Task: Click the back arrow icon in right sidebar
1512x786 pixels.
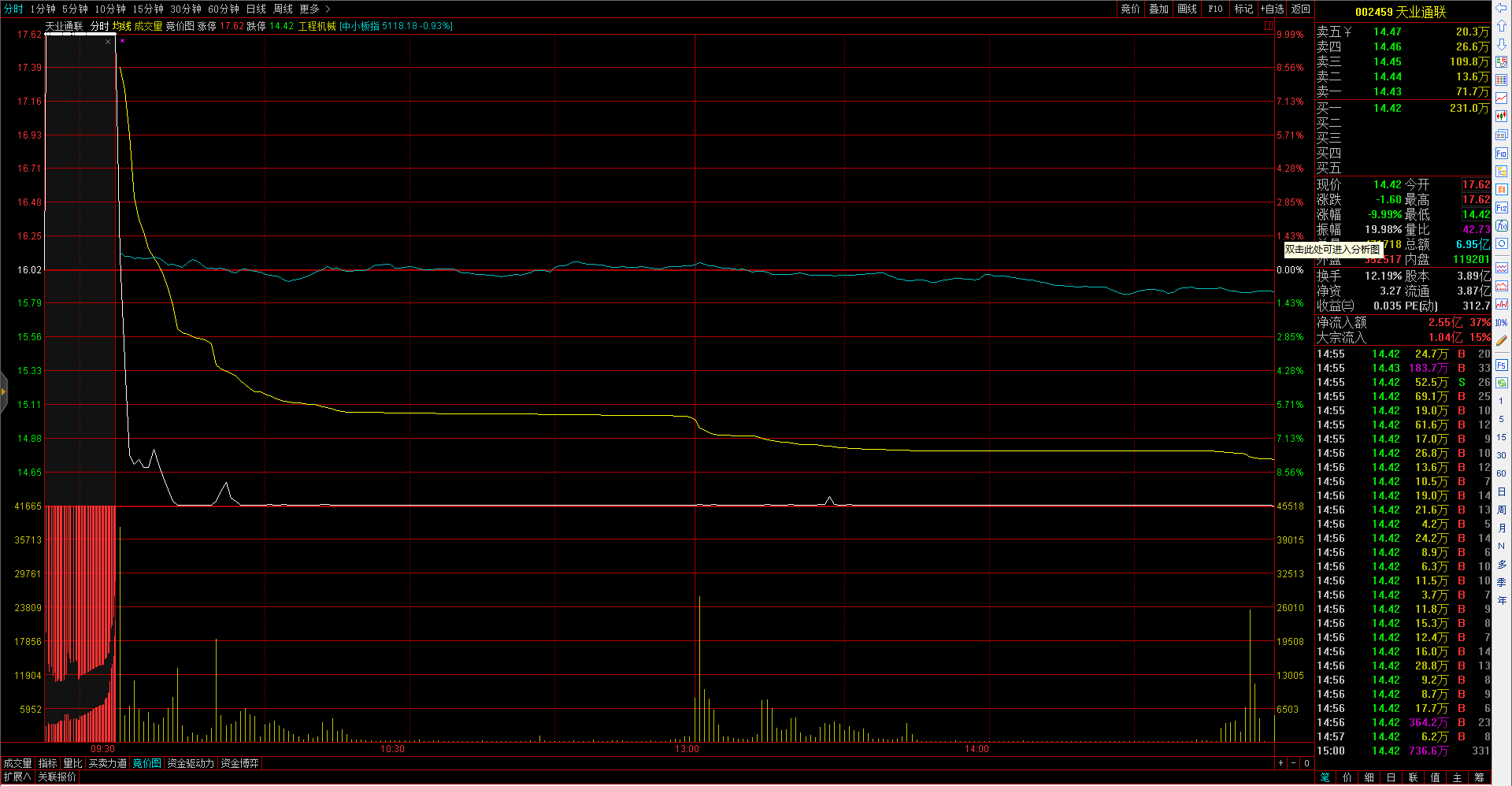Action: (x=1501, y=8)
